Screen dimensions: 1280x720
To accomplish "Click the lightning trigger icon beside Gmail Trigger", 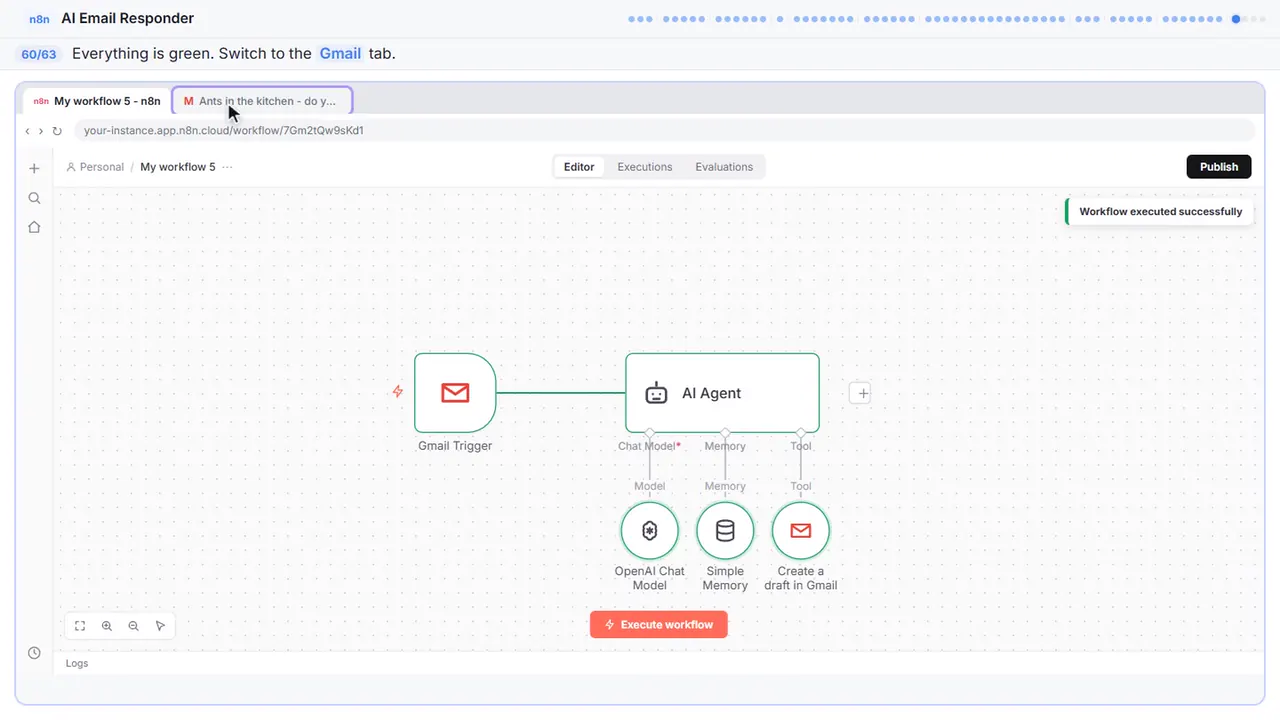I will click(x=398, y=392).
